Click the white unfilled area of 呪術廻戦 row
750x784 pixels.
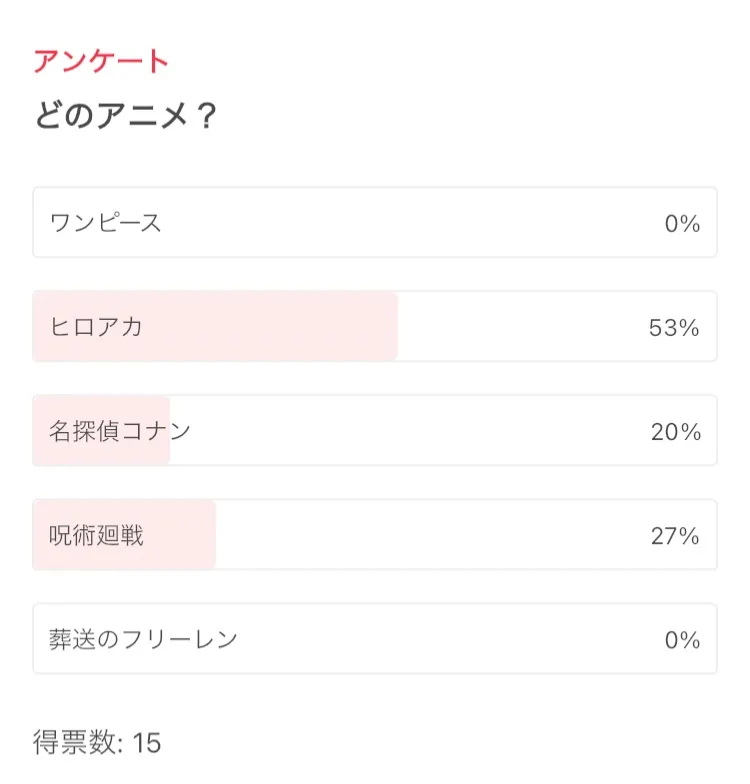click(x=430, y=535)
